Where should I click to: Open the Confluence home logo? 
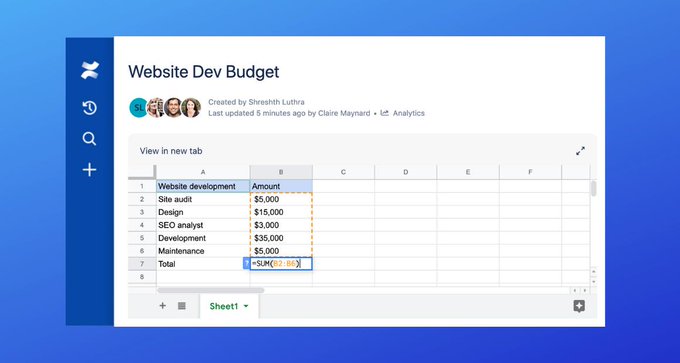(90, 70)
